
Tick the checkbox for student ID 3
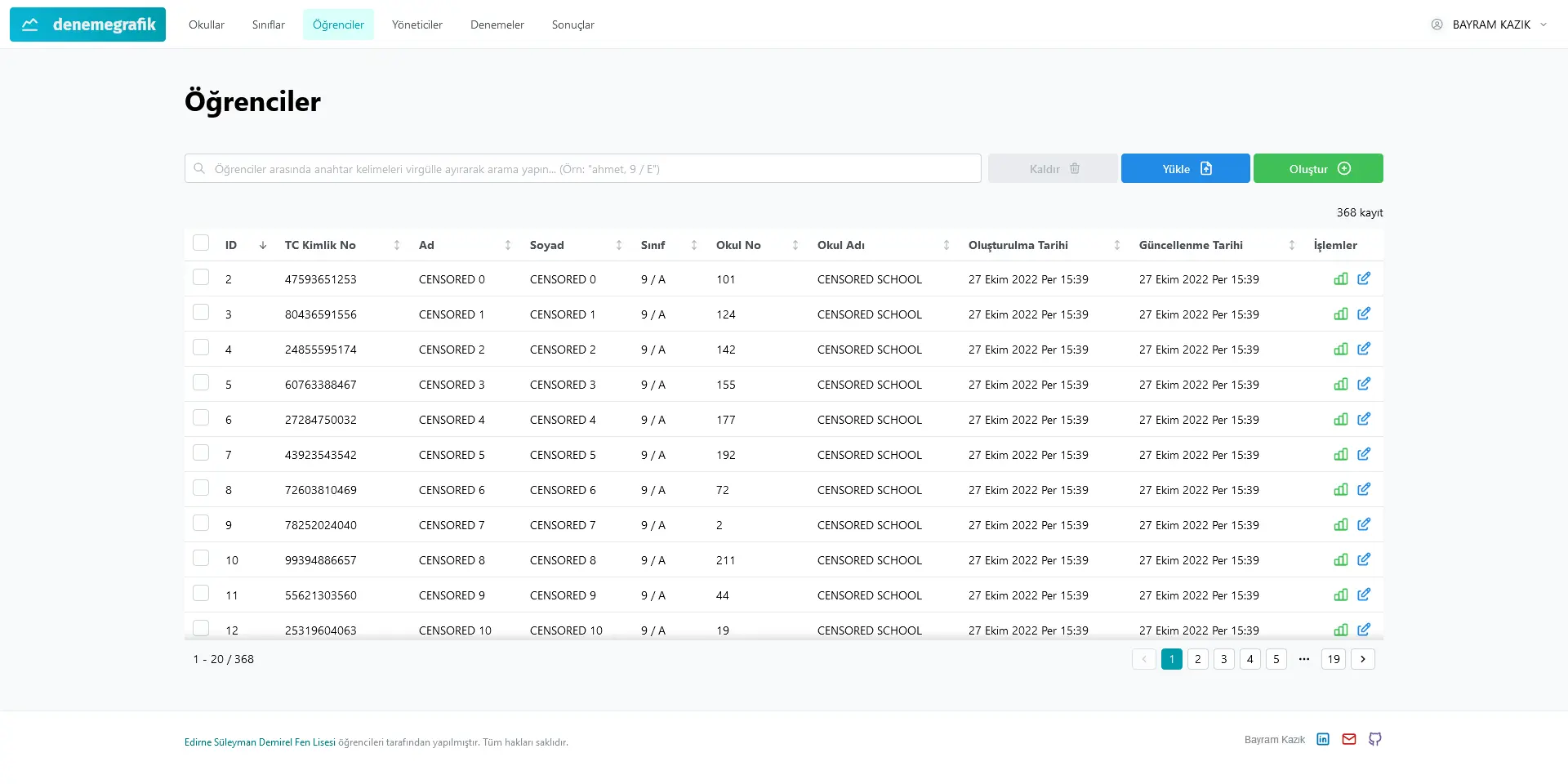tap(201, 313)
